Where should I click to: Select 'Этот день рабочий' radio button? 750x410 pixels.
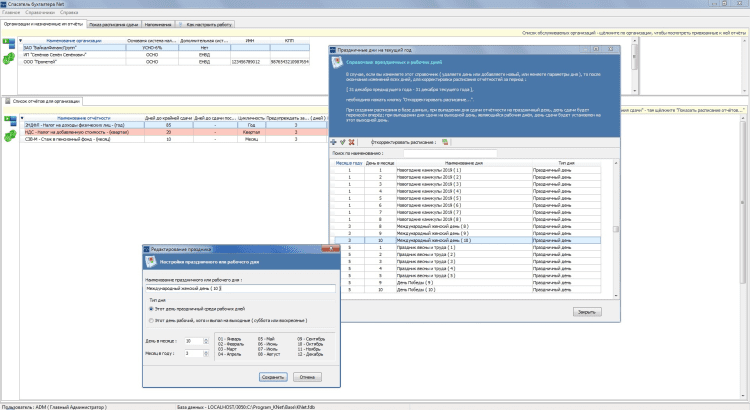click(x=151, y=322)
